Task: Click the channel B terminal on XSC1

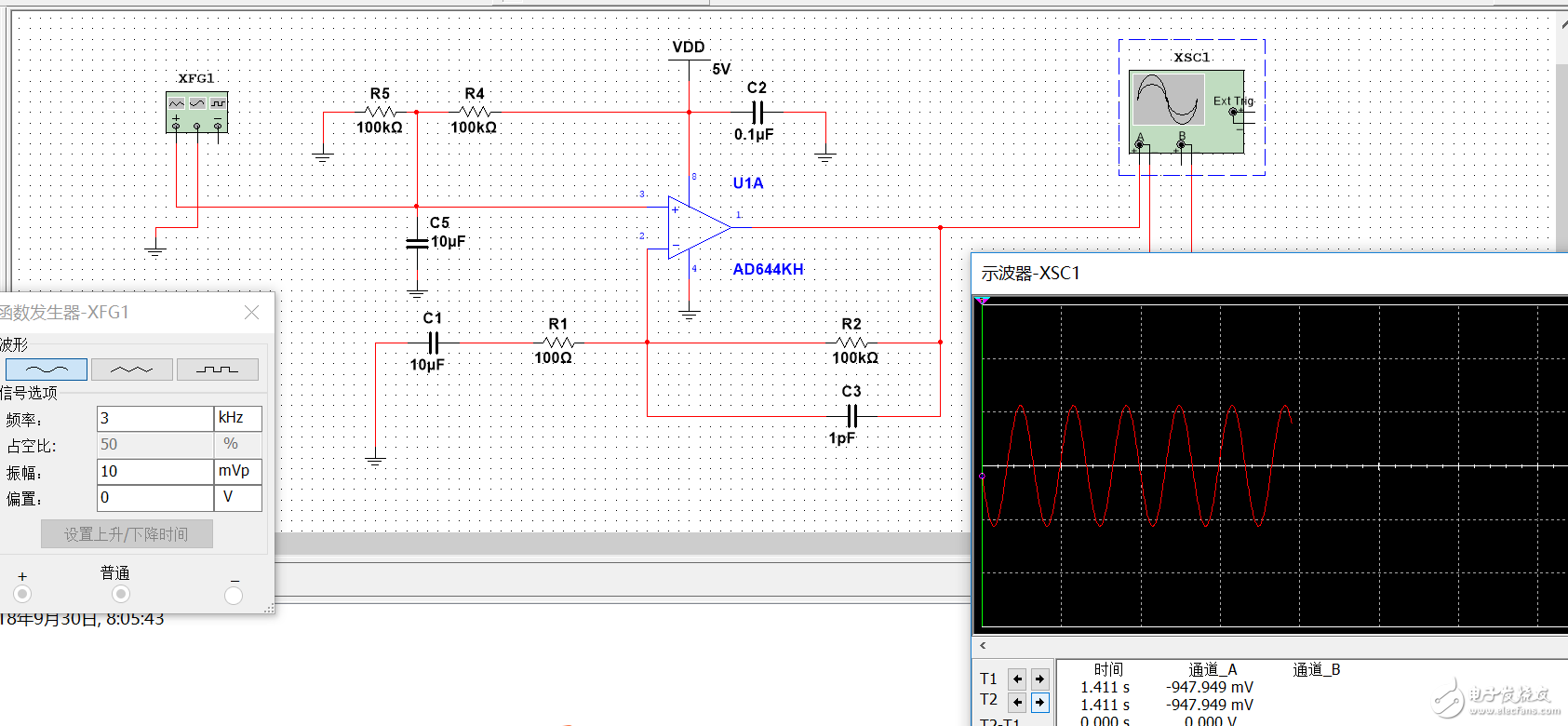Action: tap(1182, 144)
